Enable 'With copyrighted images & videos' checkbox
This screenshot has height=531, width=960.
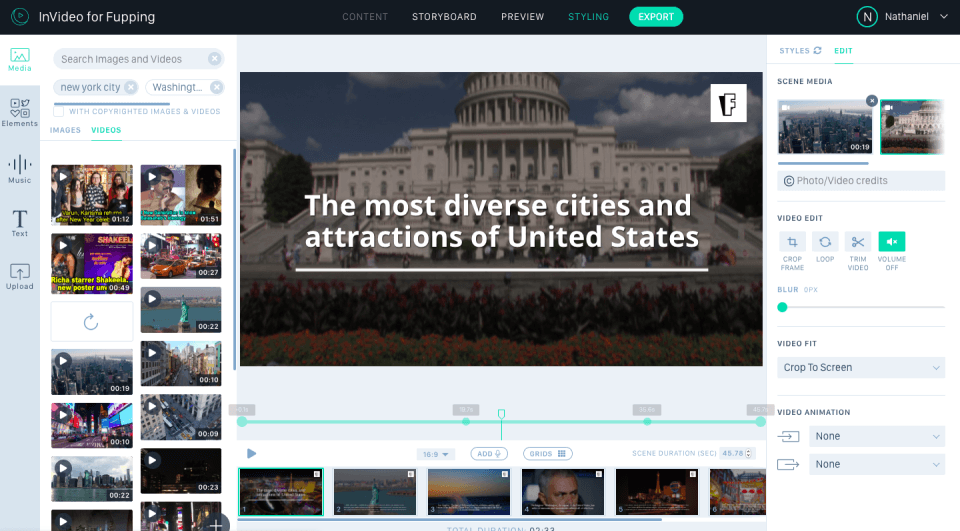point(59,111)
